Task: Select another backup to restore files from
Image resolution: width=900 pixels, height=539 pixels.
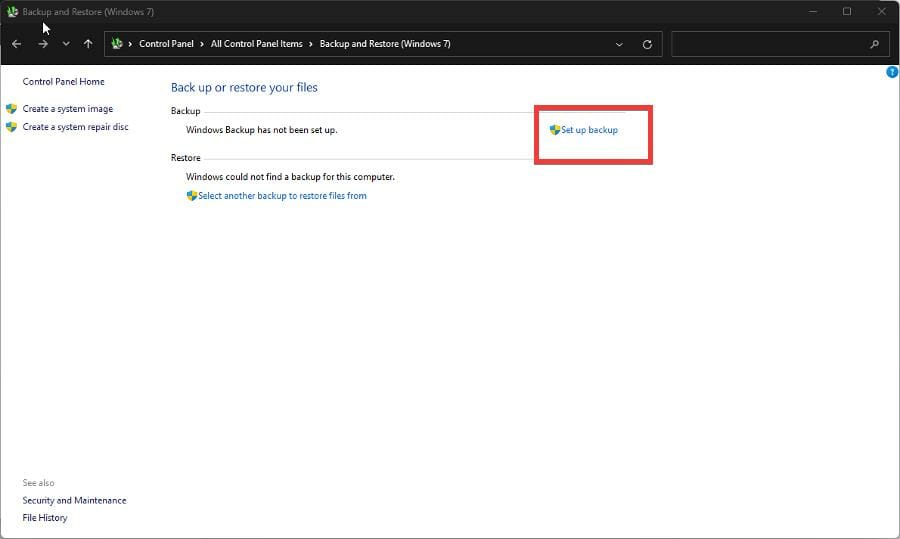Action: 282,196
